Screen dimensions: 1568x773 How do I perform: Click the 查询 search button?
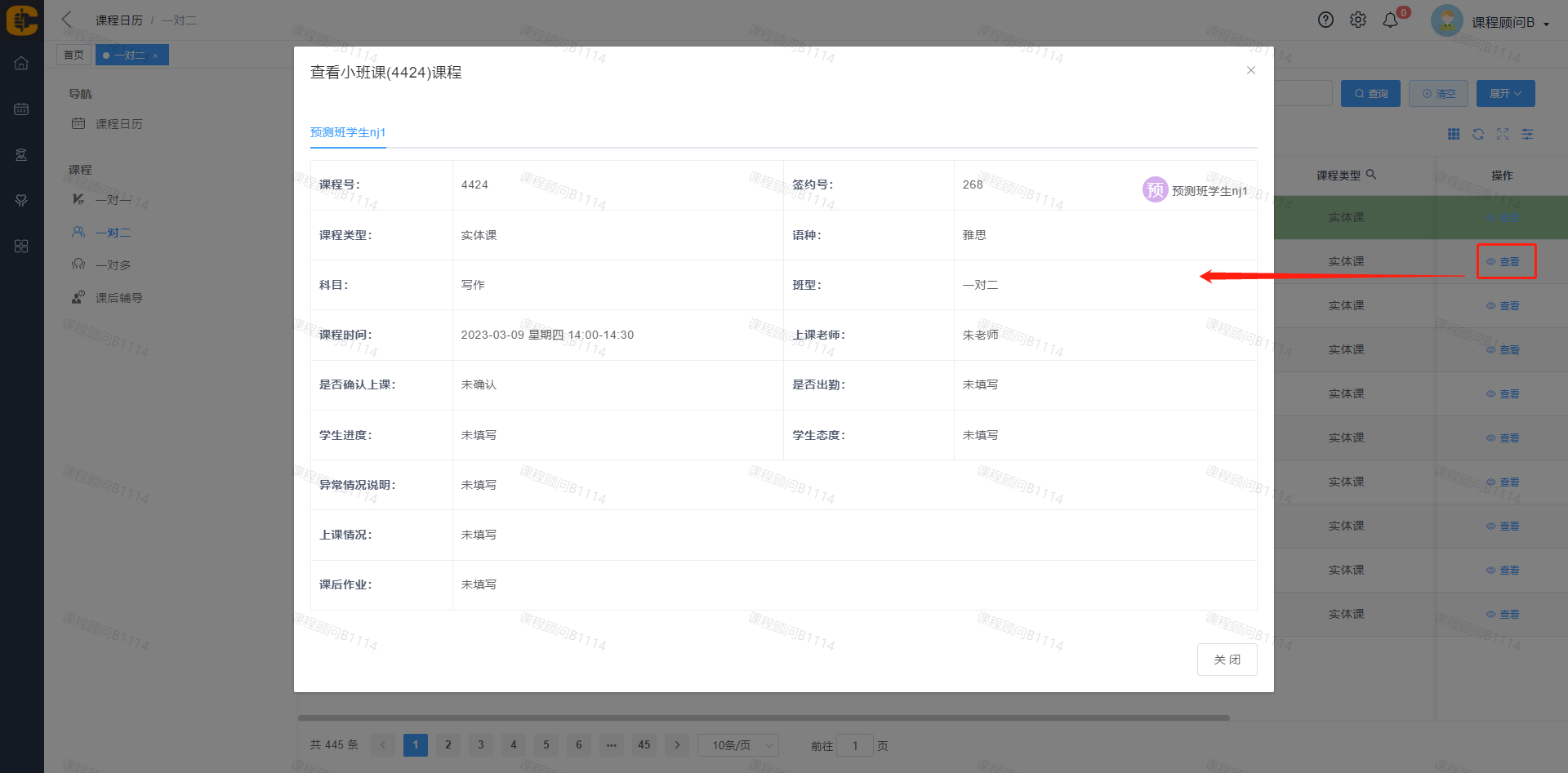pos(1370,94)
